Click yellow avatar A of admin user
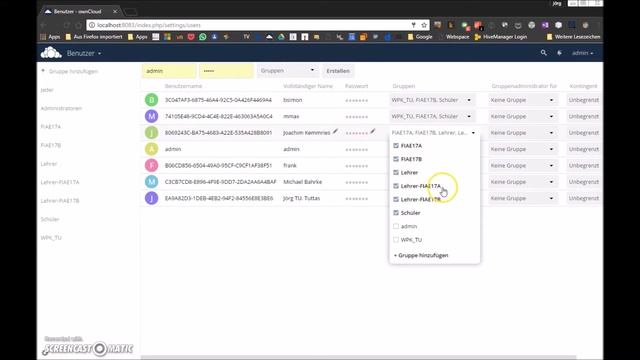Screen dimensions: 640x360 pos(151,149)
